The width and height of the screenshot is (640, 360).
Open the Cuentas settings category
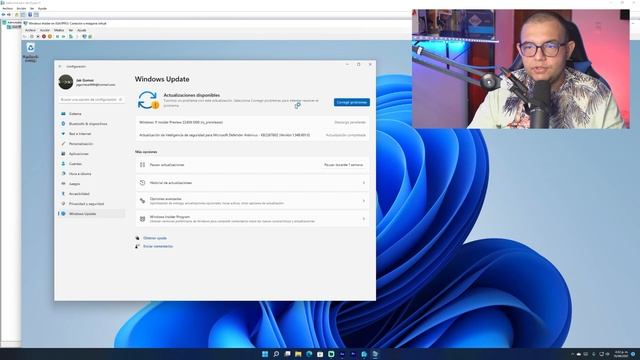[91, 164]
